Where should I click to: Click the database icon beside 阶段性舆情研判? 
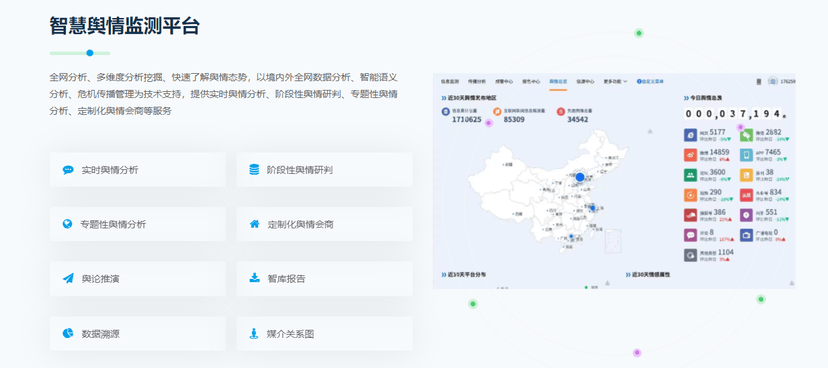(x=255, y=169)
